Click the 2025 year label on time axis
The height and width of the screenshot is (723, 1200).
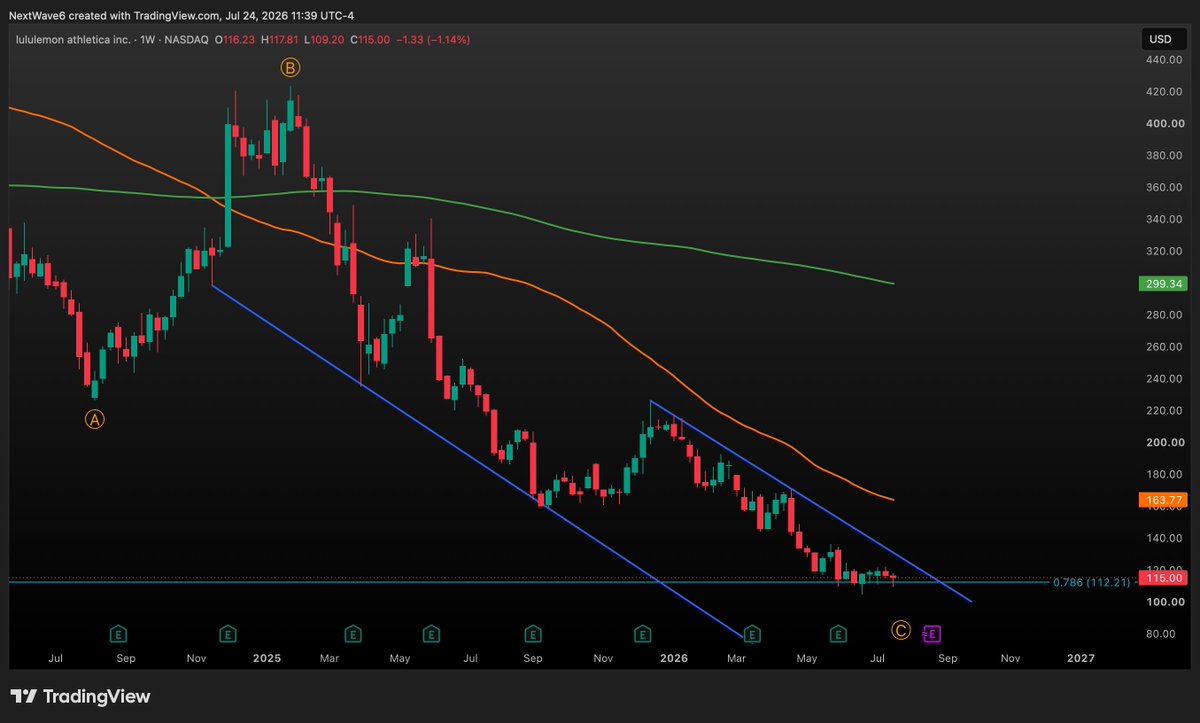(267, 659)
